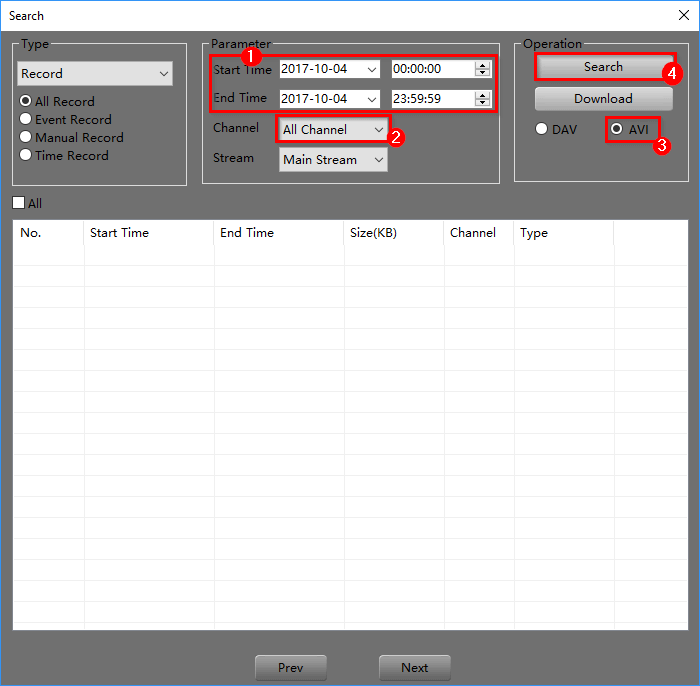Choose the Manual Record radio option
700x686 pixels.
click(26, 138)
